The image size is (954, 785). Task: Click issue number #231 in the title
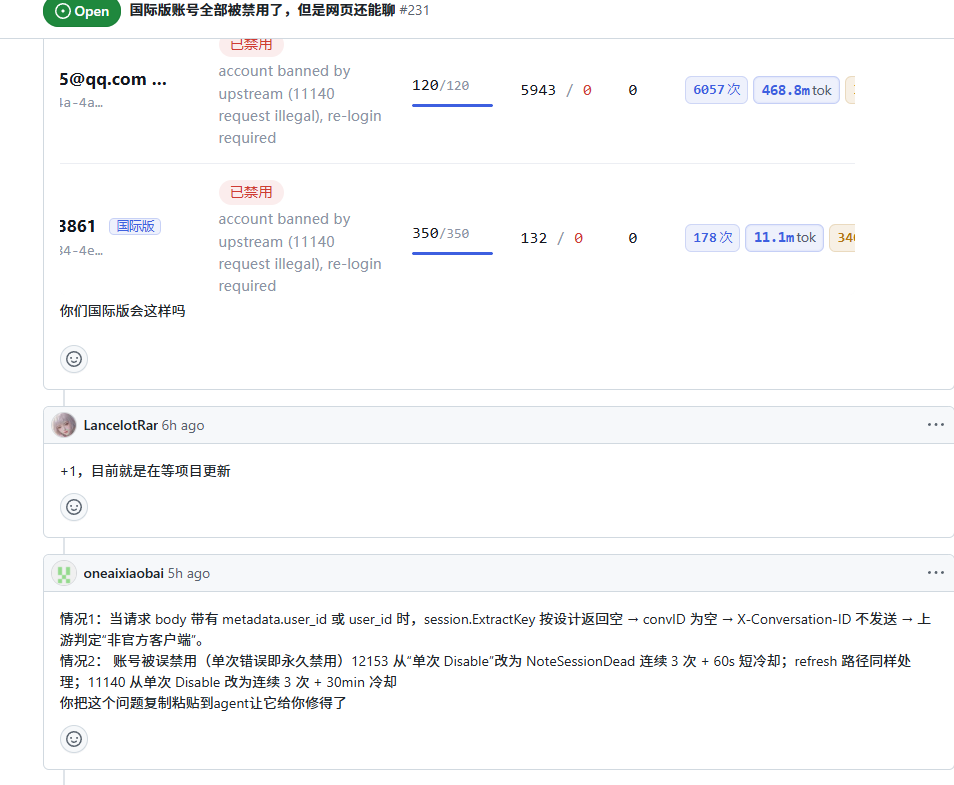click(x=414, y=10)
